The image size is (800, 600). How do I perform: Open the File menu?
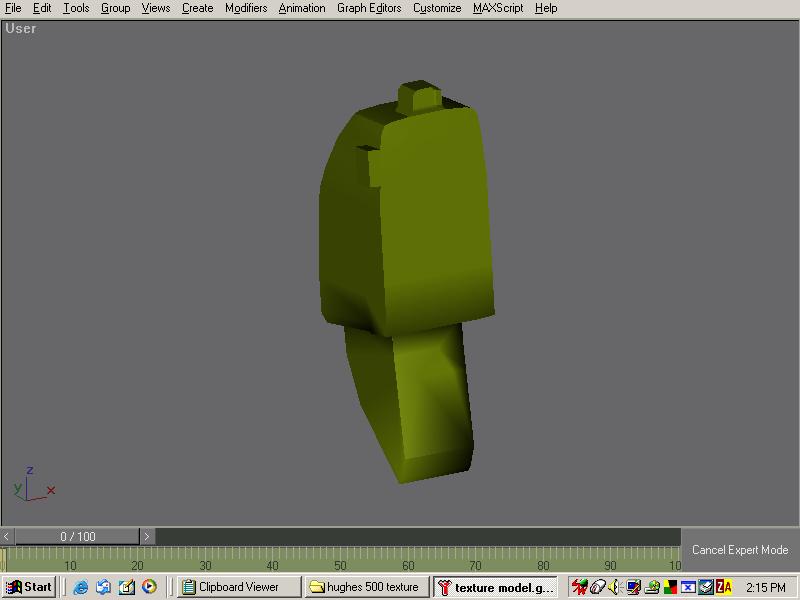(13, 8)
